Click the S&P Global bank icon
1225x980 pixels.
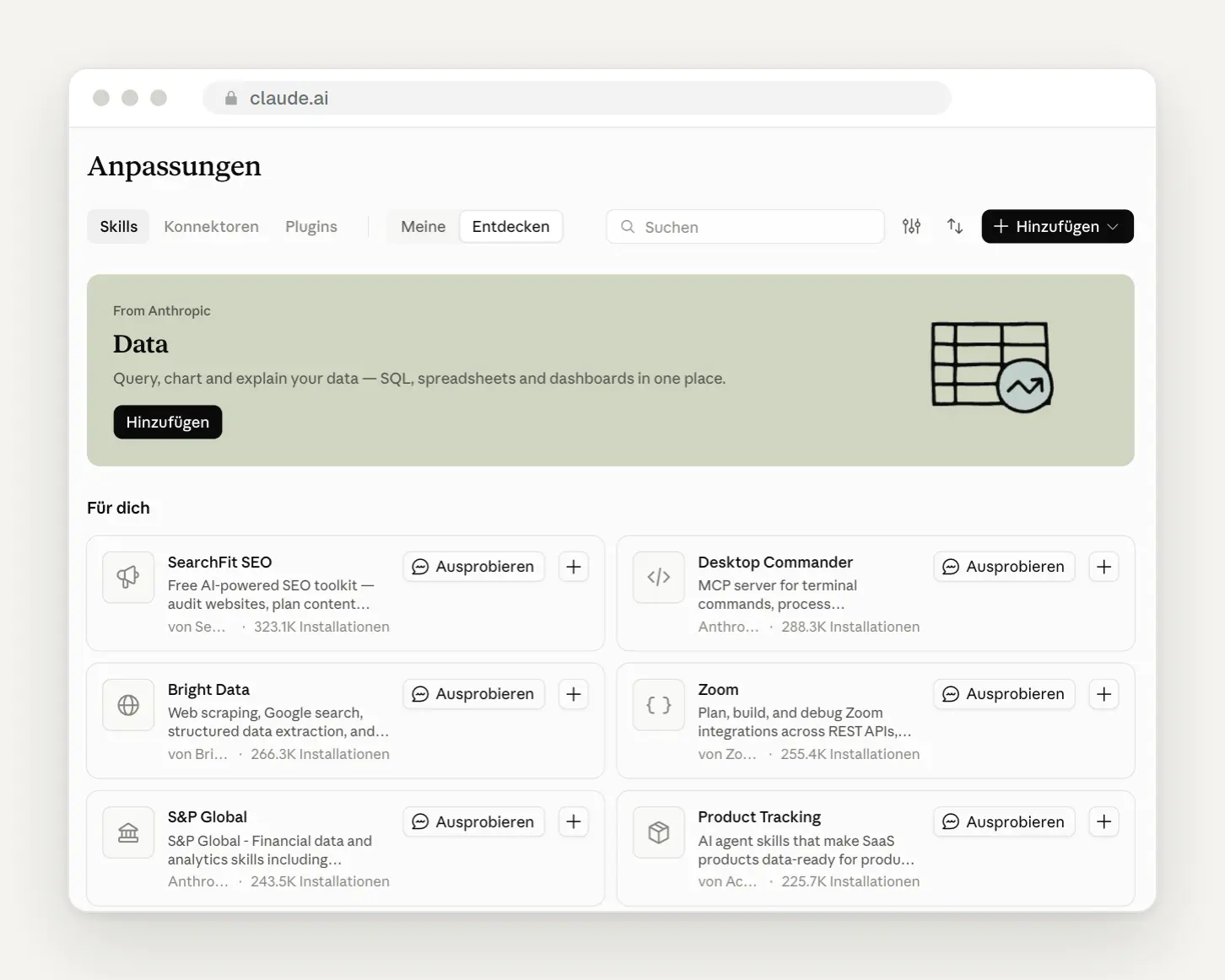[128, 832]
